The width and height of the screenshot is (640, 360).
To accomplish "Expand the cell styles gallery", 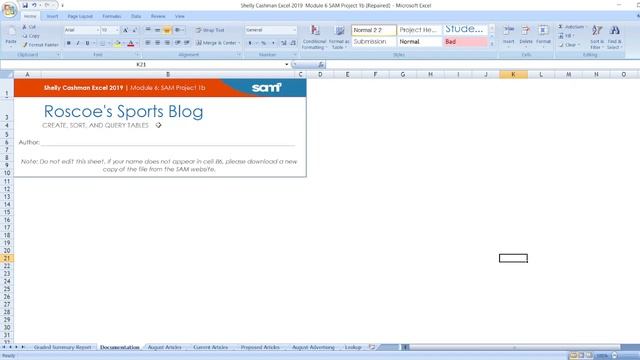I will [492, 44].
